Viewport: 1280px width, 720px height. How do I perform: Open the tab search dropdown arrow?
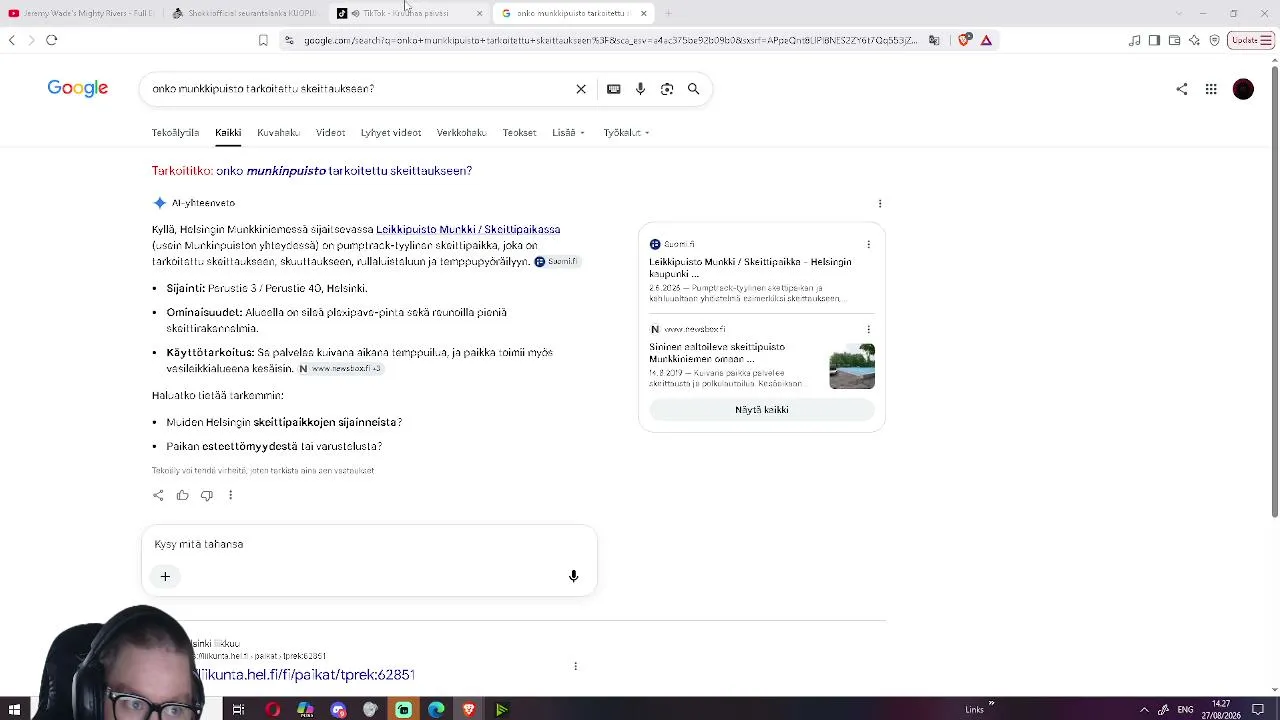coord(1178,13)
